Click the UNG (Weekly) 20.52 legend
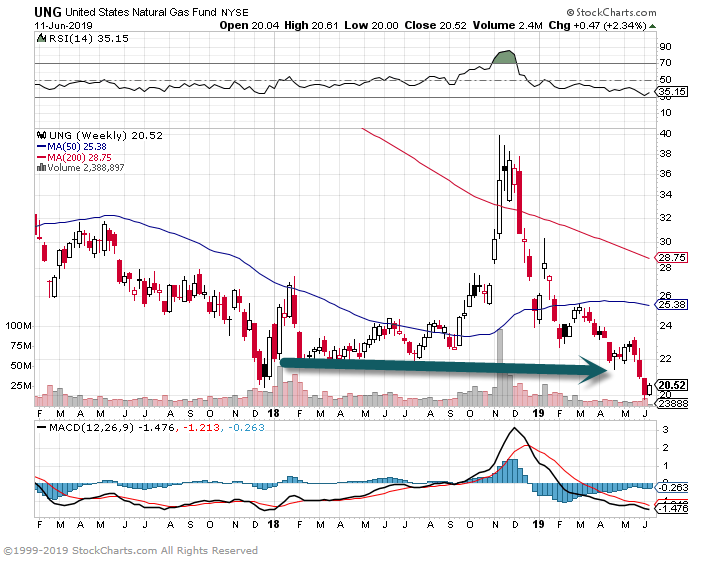 [105, 136]
